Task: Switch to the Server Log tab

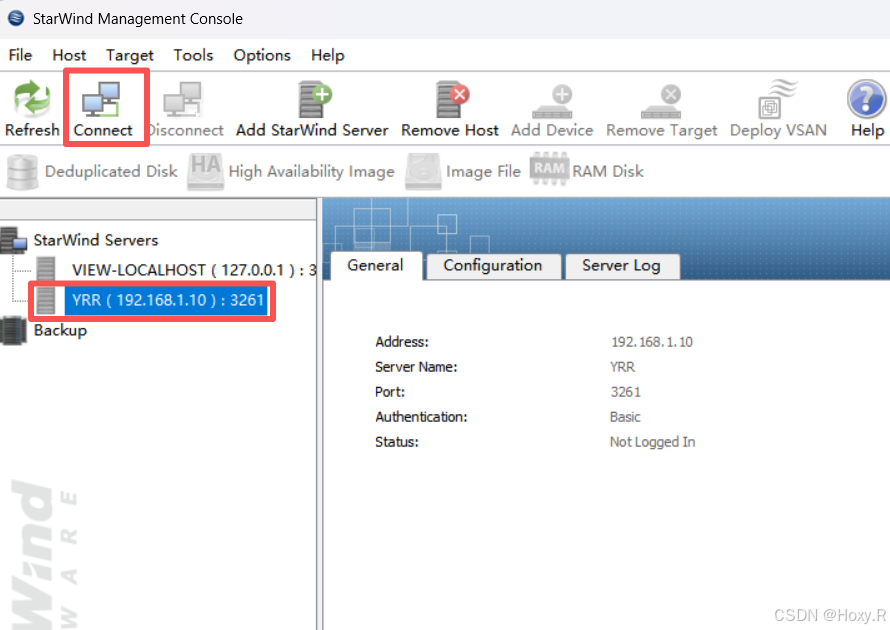Action: 622,266
